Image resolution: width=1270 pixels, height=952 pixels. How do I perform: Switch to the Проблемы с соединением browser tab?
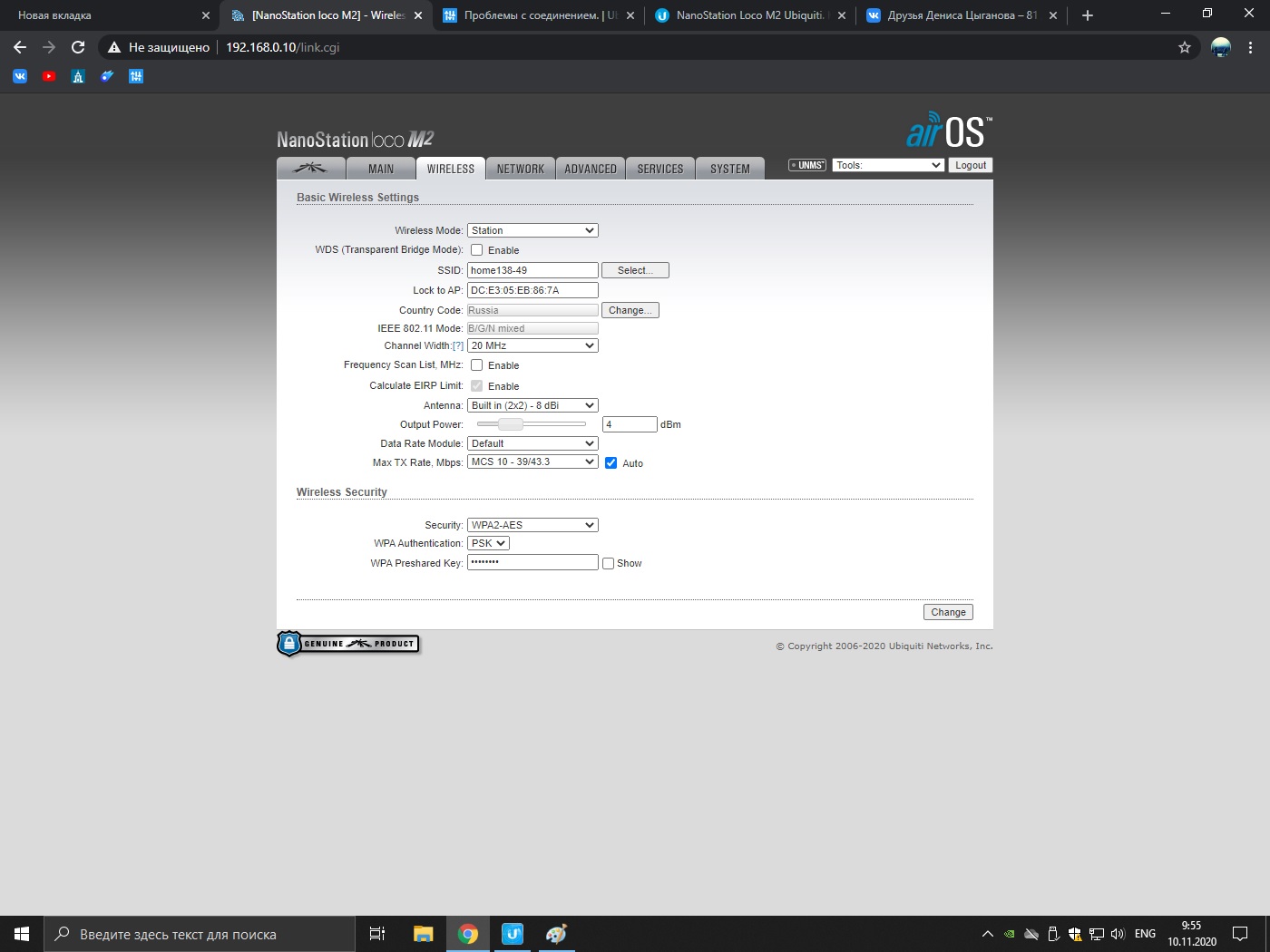539,15
